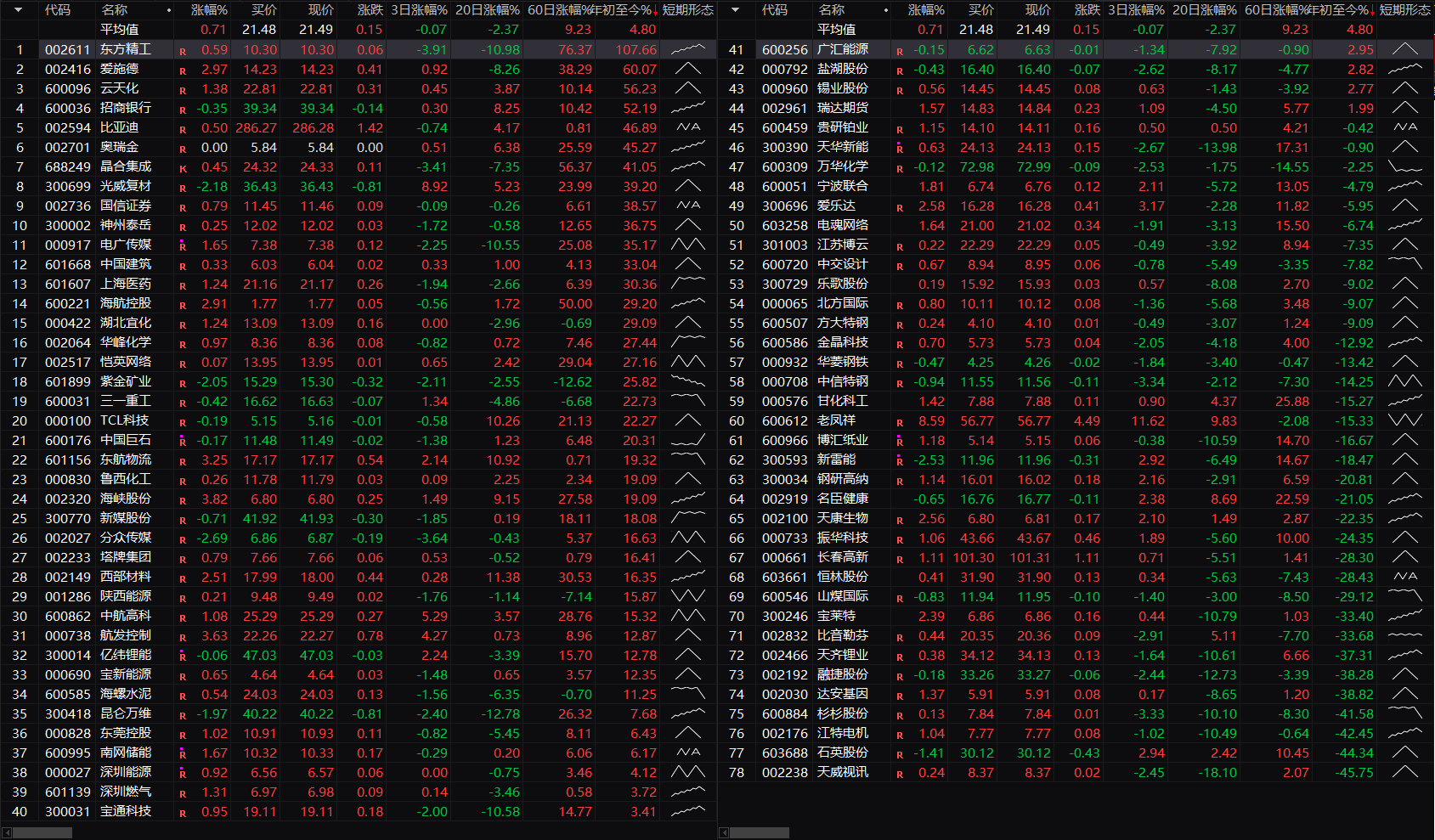Open the dropdown arrow left of 代码 above 广汇能源

tap(736, 10)
